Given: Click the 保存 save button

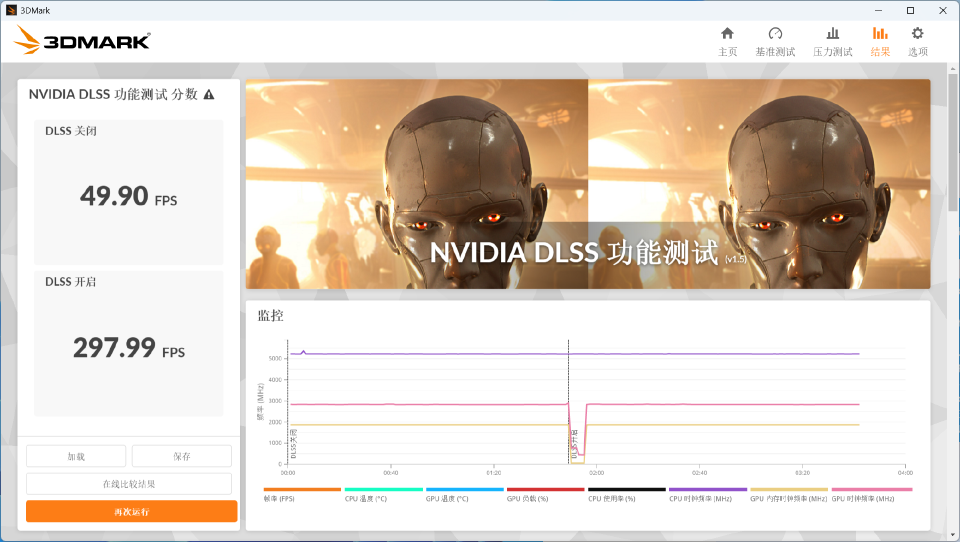Looking at the screenshot, I should [182, 456].
